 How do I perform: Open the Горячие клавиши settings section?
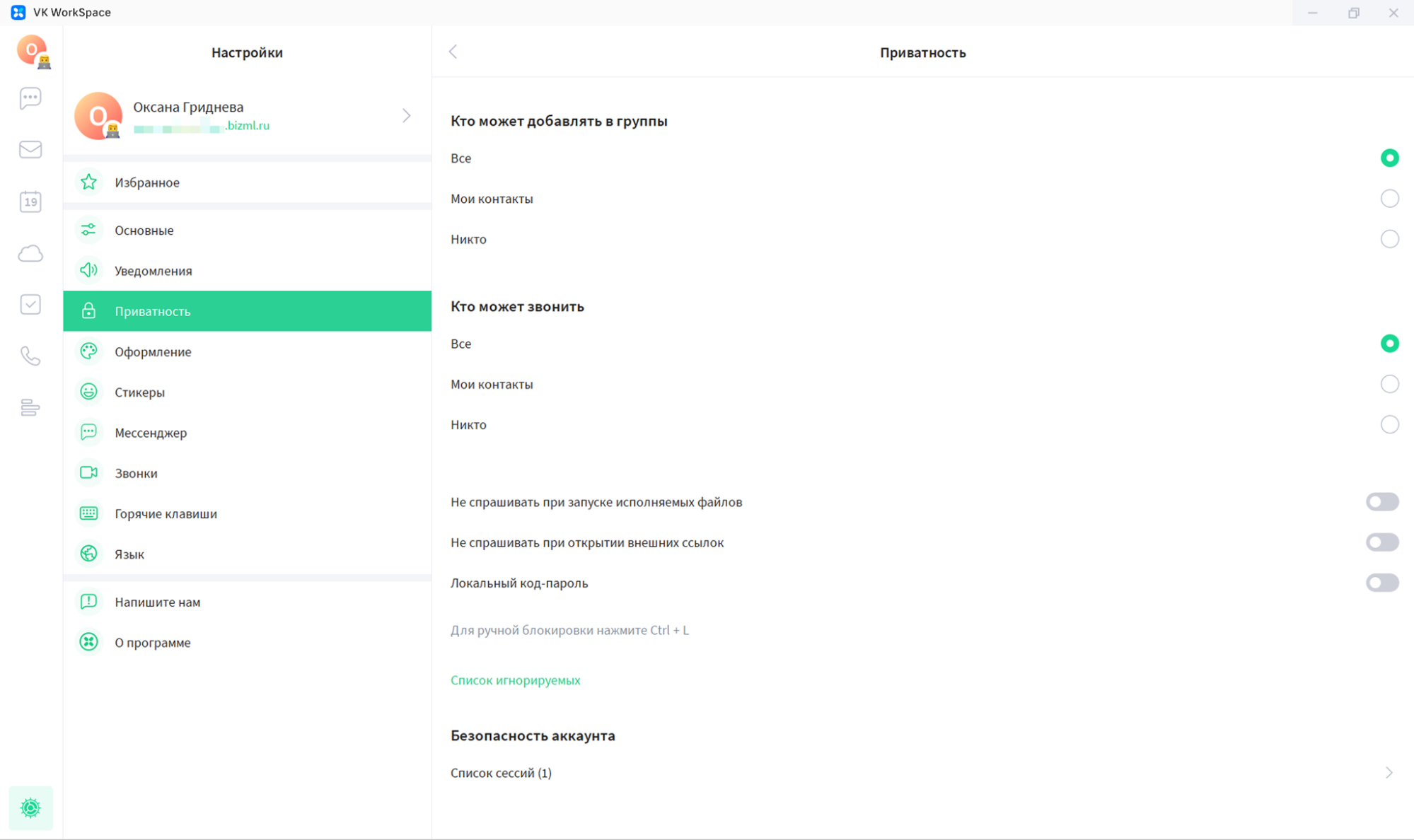pyautogui.click(x=166, y=514)
